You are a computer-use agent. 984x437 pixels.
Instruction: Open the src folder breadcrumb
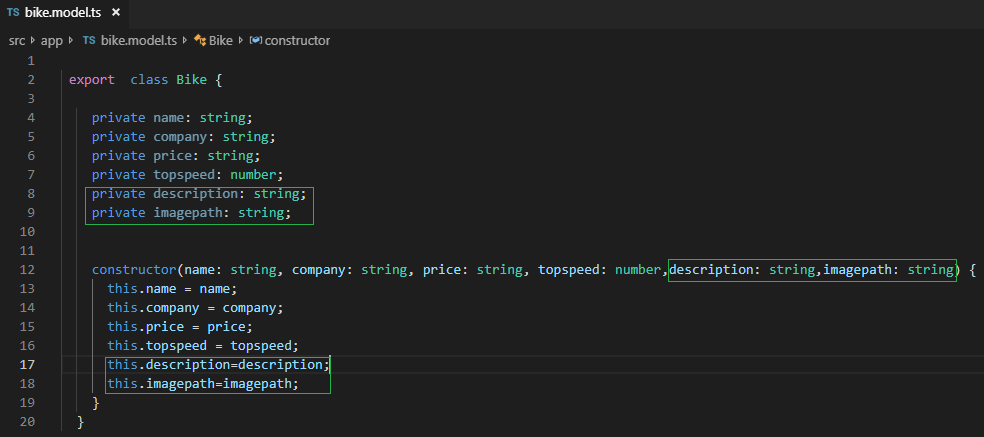17,41
